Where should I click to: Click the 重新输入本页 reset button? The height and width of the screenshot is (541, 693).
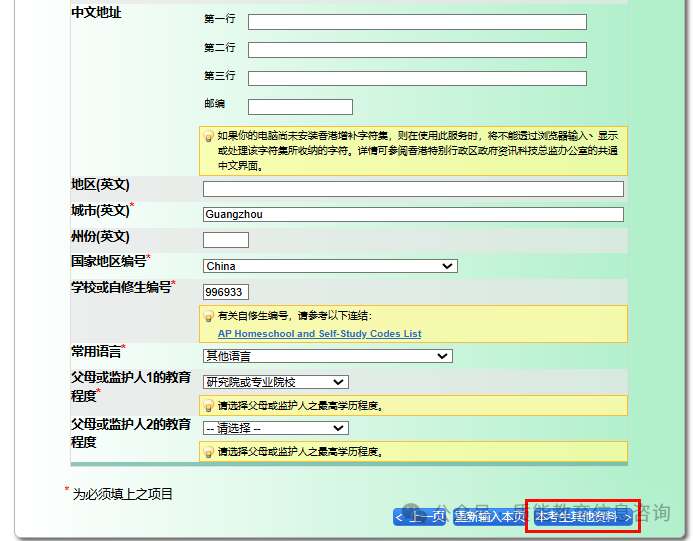click(490, 517)
